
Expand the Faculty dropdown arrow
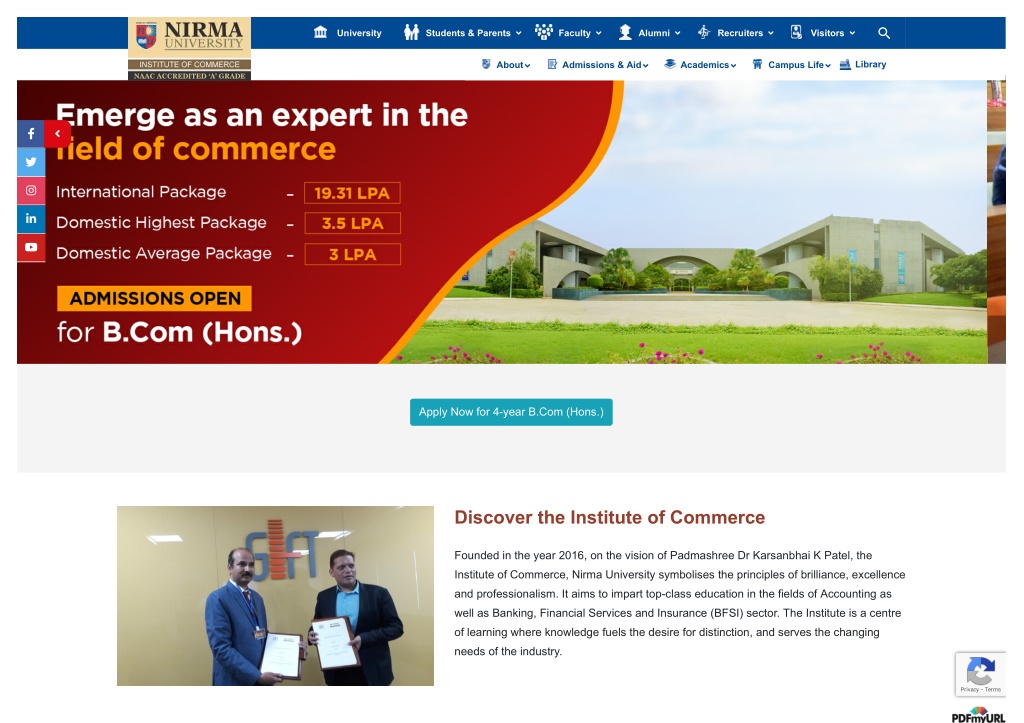598,33
